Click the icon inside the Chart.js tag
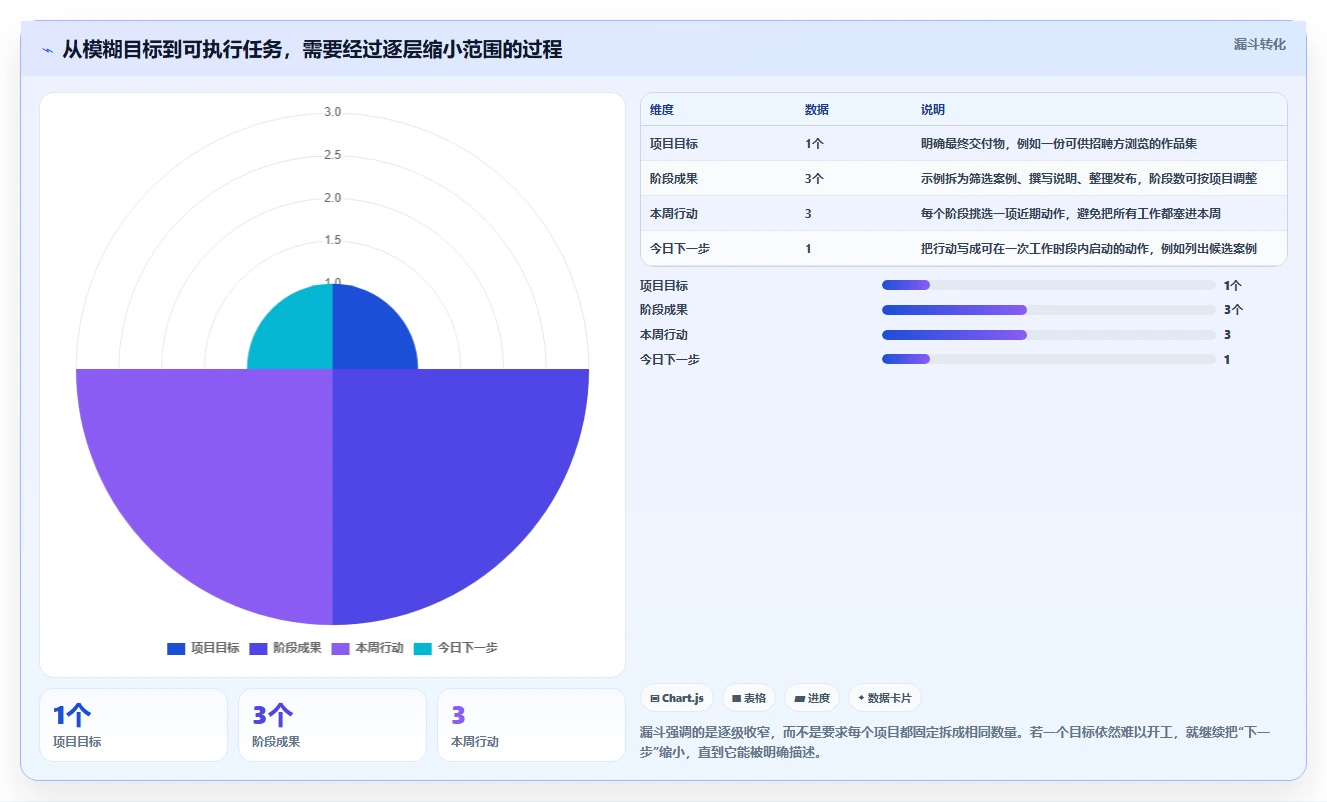This screenshot has width=1327, height=802. tap(655, 698)
